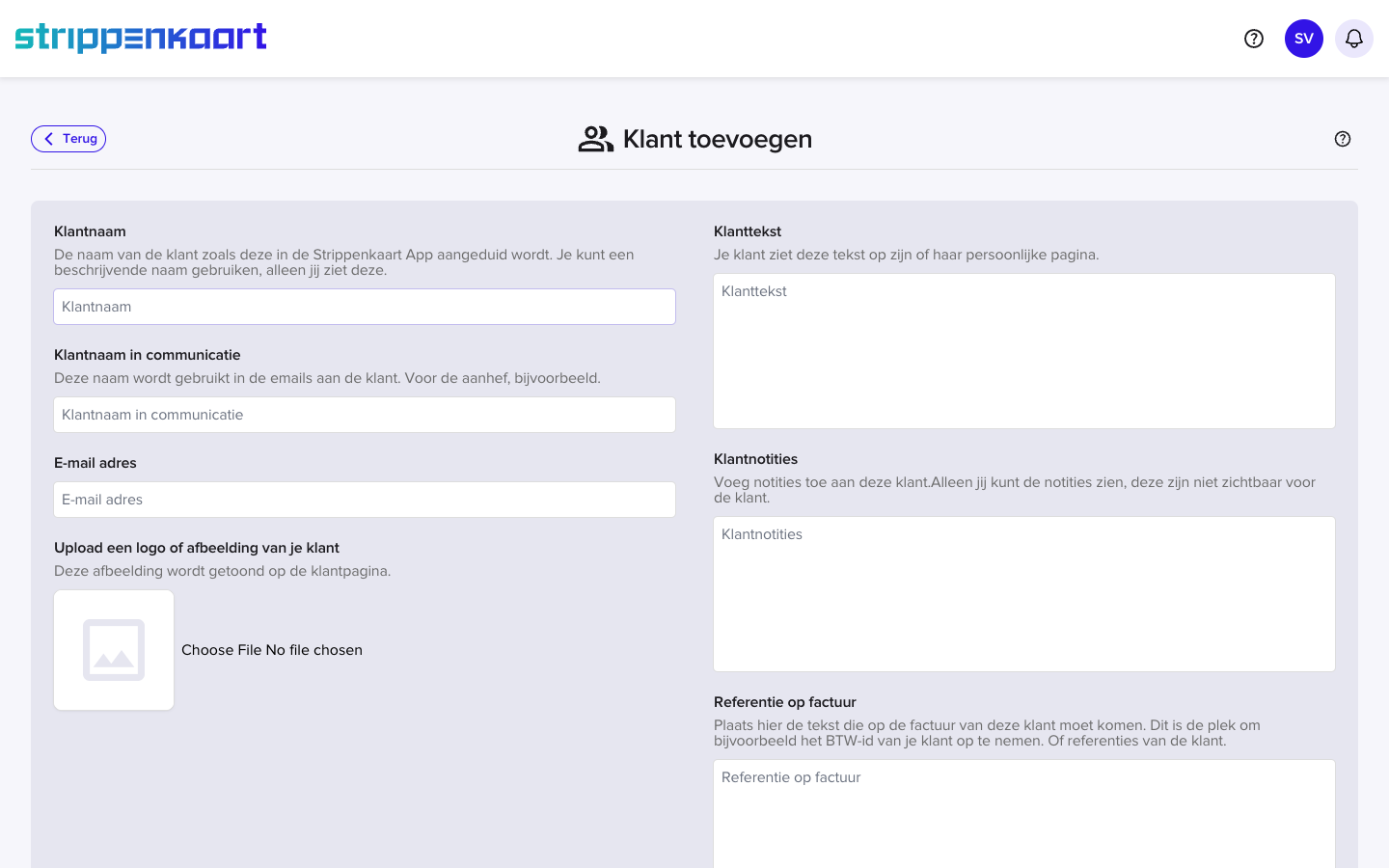Click the 'Klantnotities' field label
The width and height of the screenshot is (1389, 868).
[756, 459]
